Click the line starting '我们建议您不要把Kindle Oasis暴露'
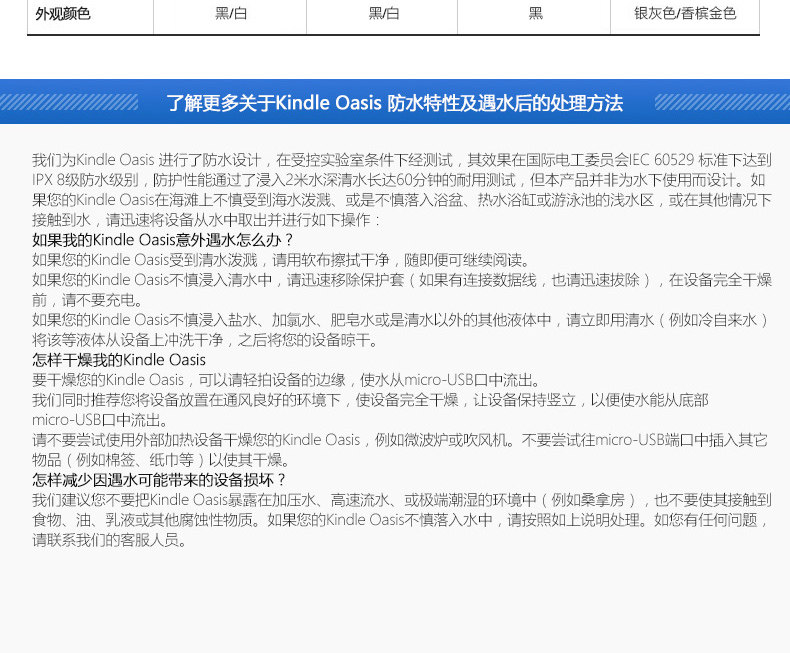 tap(402, 500)
